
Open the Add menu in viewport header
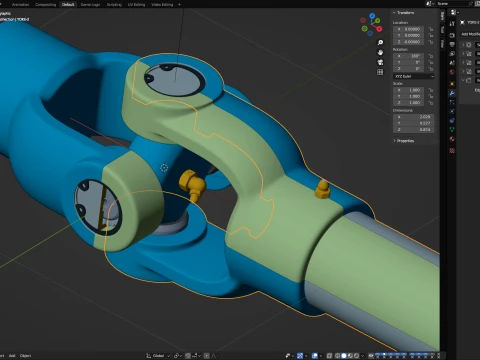pyautogui.click(x=12, y=356)
